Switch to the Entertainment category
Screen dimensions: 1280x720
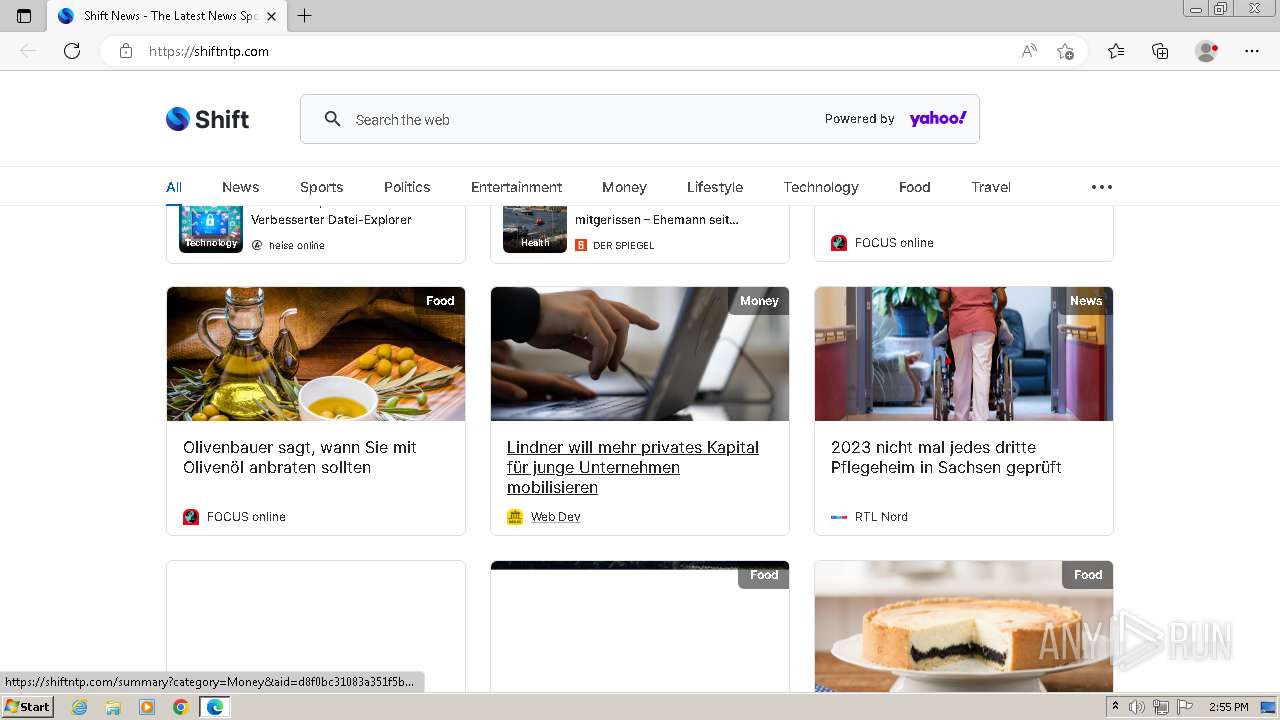tap(516, 187)
